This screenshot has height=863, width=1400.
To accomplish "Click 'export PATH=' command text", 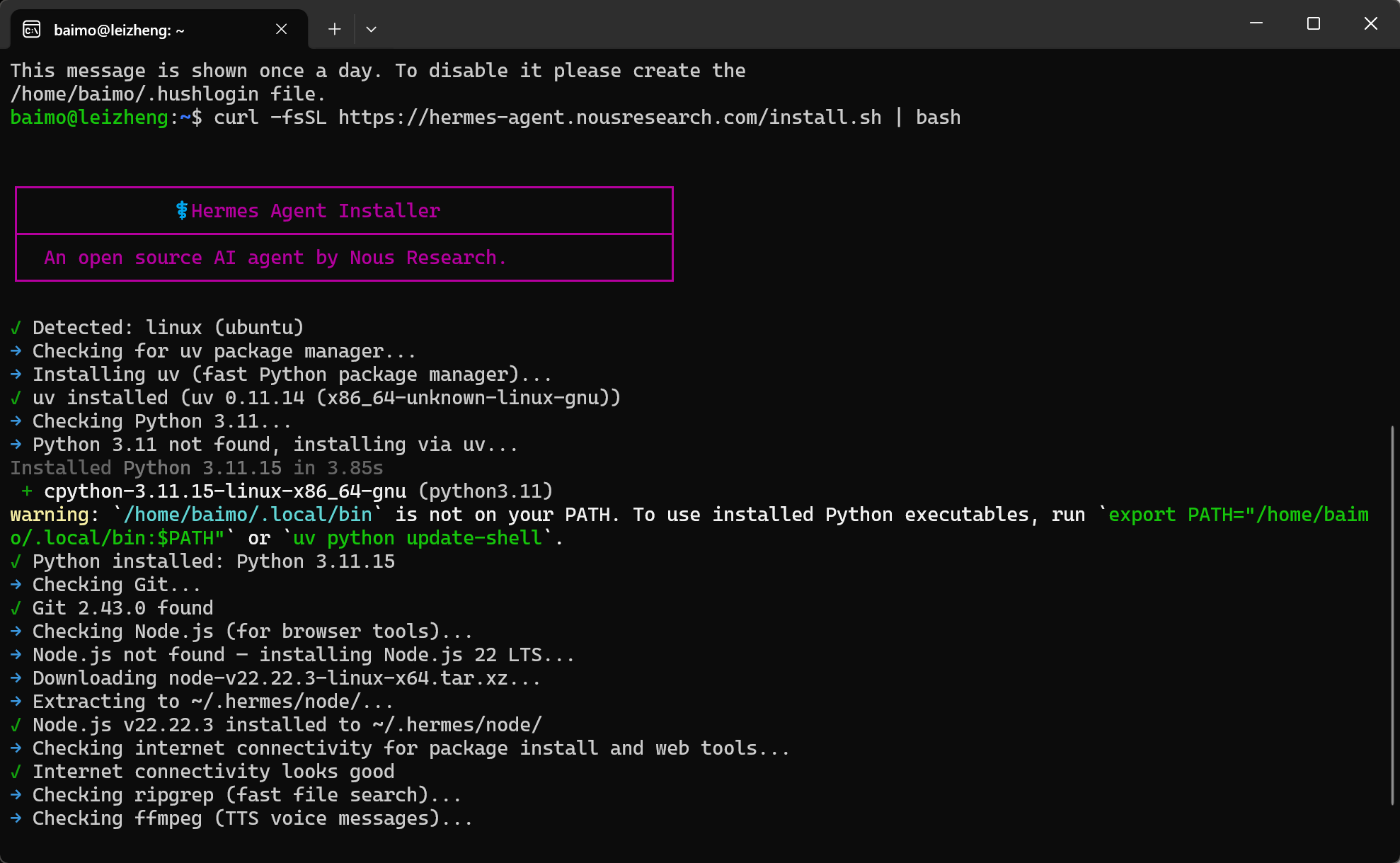I will pyautogui.click(x=1176, y=515).
